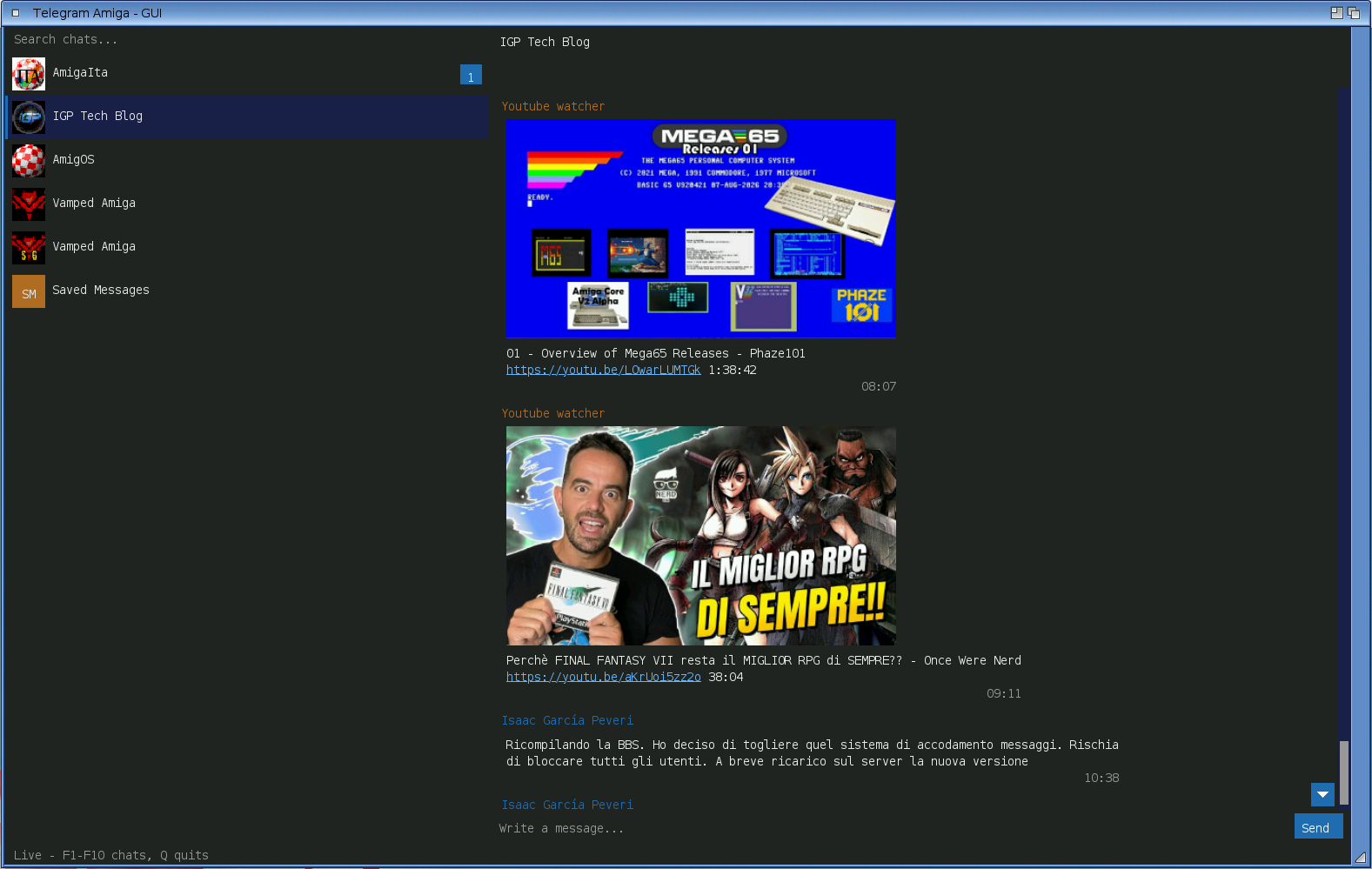
Task: Click the Ricompilando la BBS message text
Action: [813, 753]
